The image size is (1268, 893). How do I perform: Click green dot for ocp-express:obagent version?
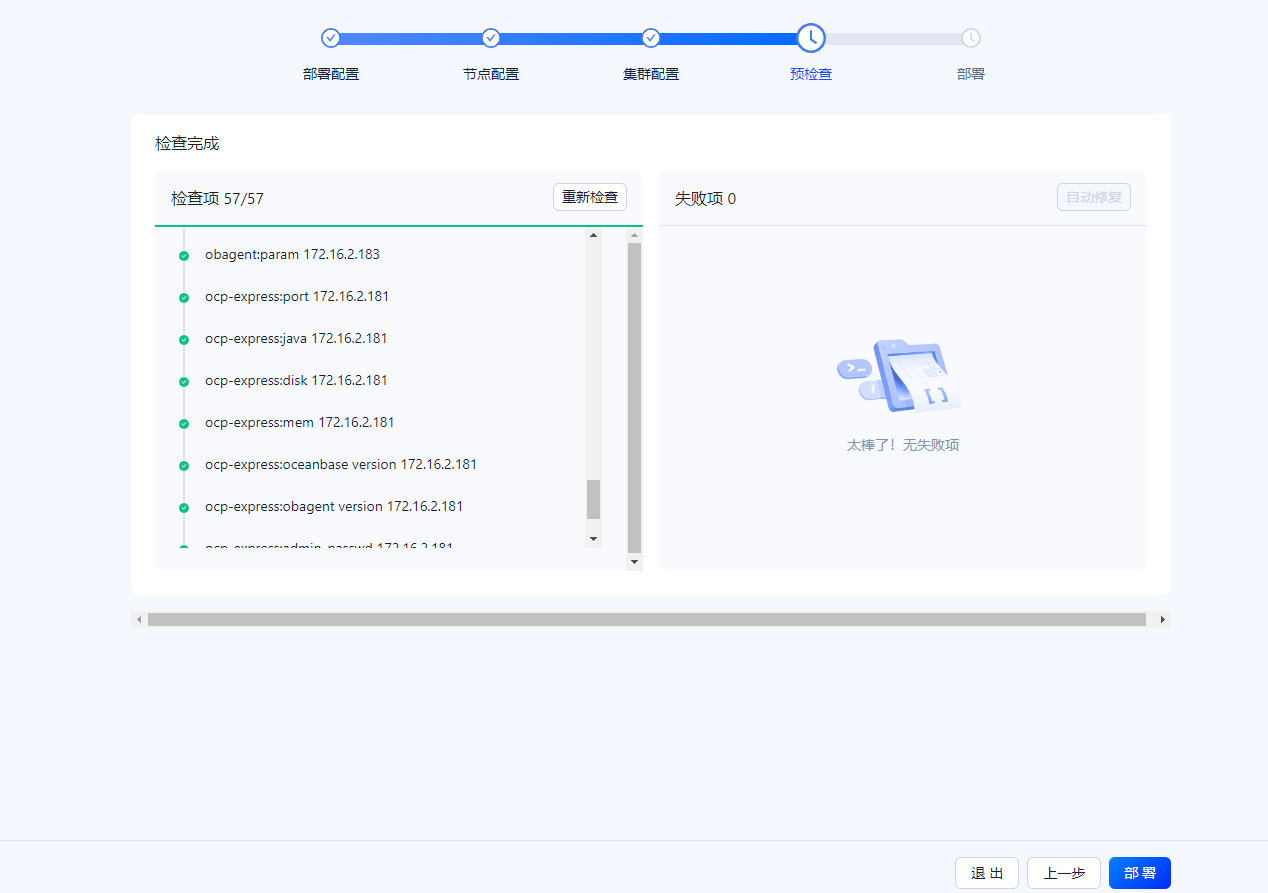[x=184, y=508]
